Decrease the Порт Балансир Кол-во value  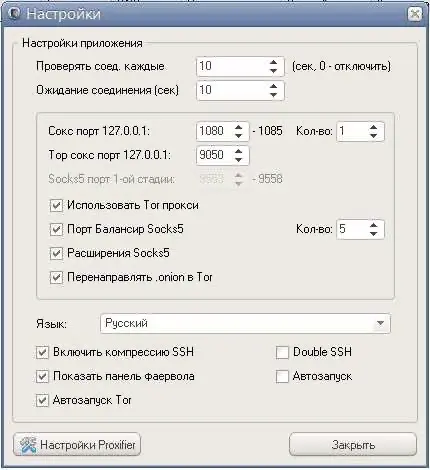(374, 234)
